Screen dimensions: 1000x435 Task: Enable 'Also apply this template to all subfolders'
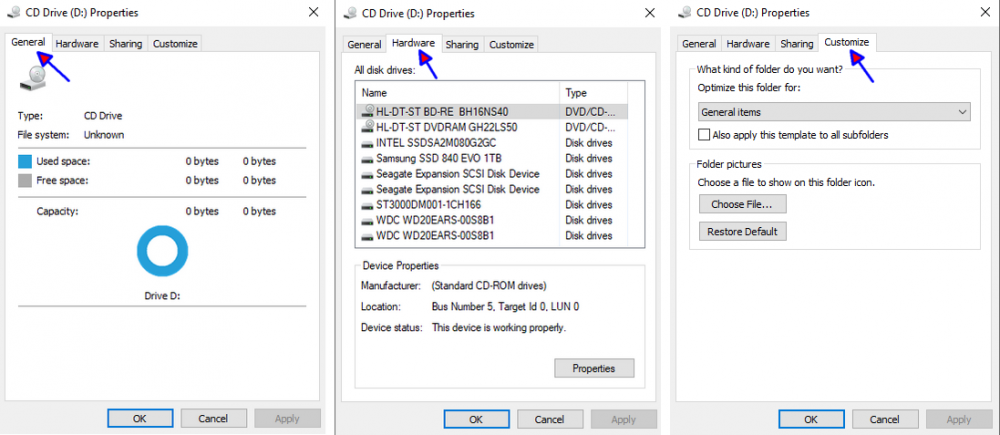(x=704, y=134)
